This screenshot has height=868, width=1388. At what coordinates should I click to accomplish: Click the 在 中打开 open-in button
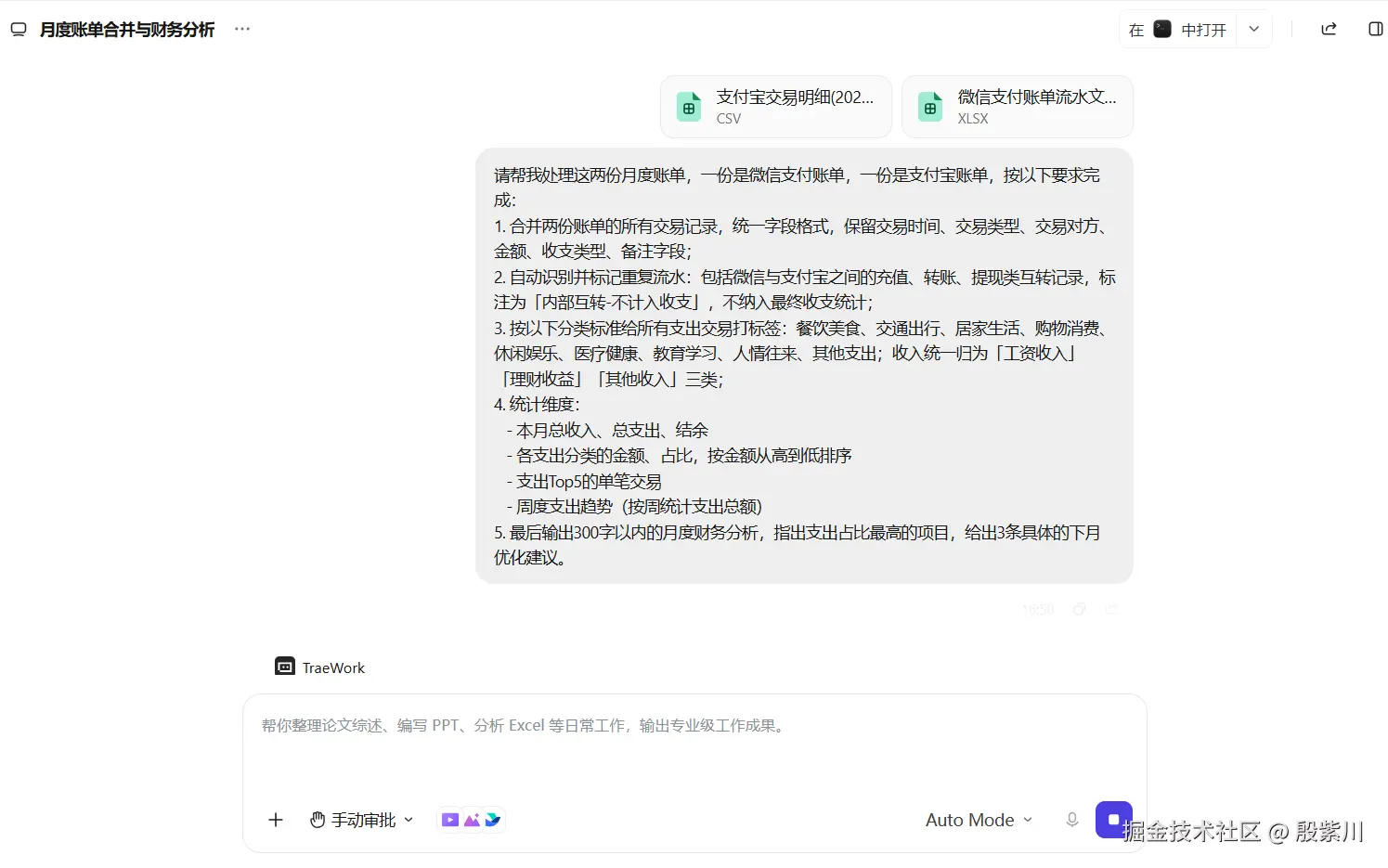point(1177,29)
